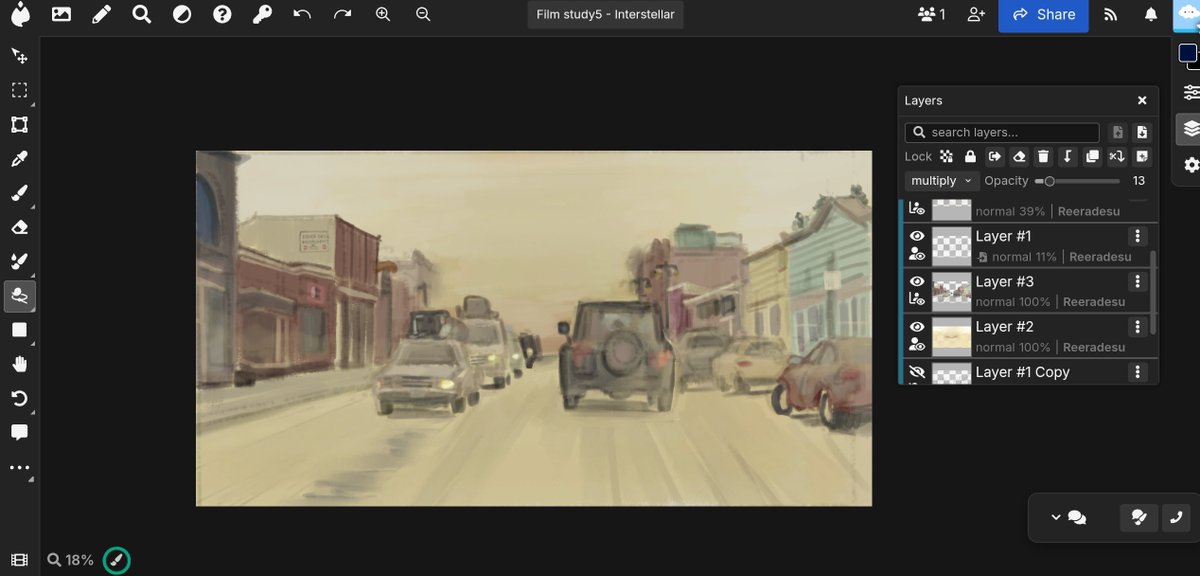
Task: Delete layer with the trash icon
Action: (x=1043, y=156)
